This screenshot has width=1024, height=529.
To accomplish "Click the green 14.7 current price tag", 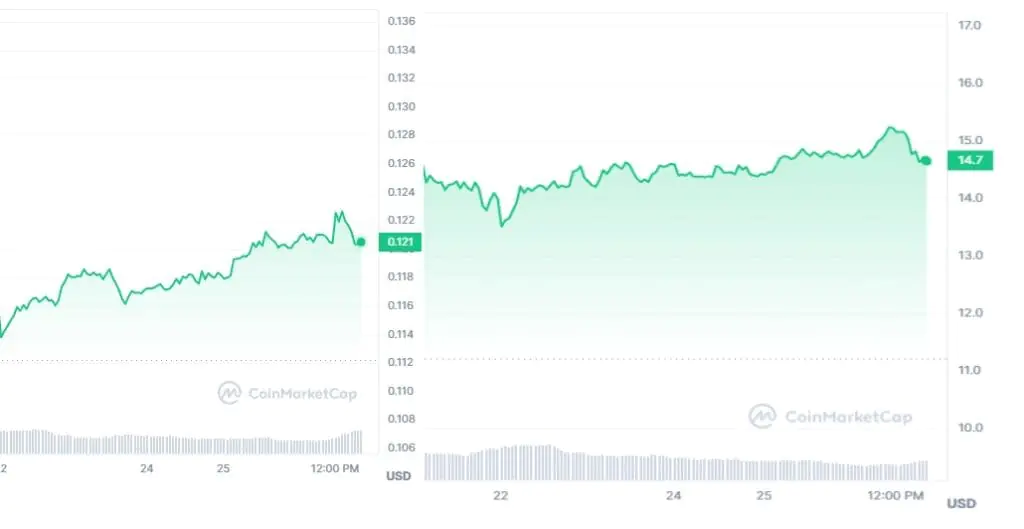I will (x=969, y=160).
